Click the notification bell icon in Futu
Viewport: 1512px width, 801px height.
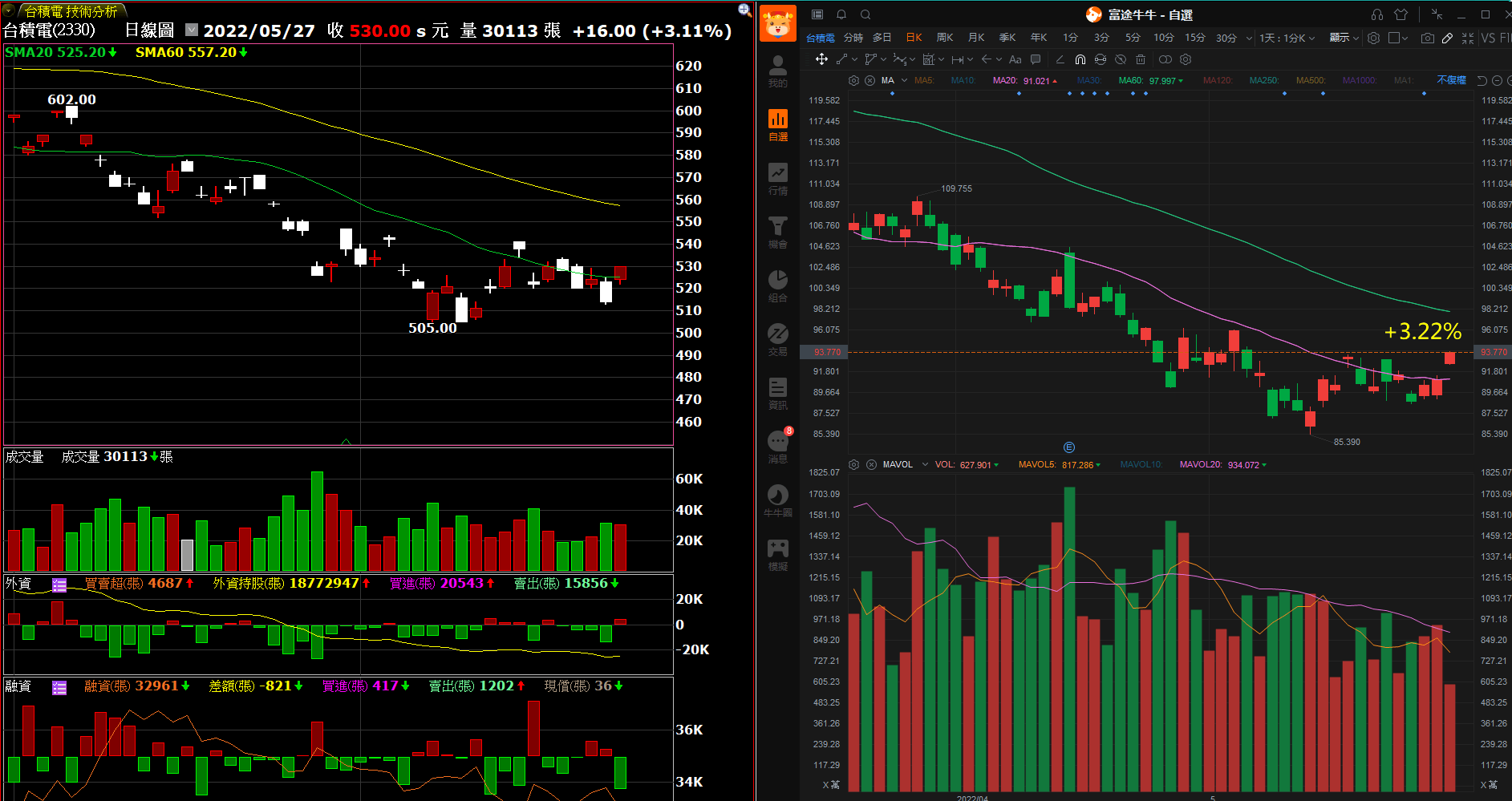pyautogui.click(x=841, y=14)
